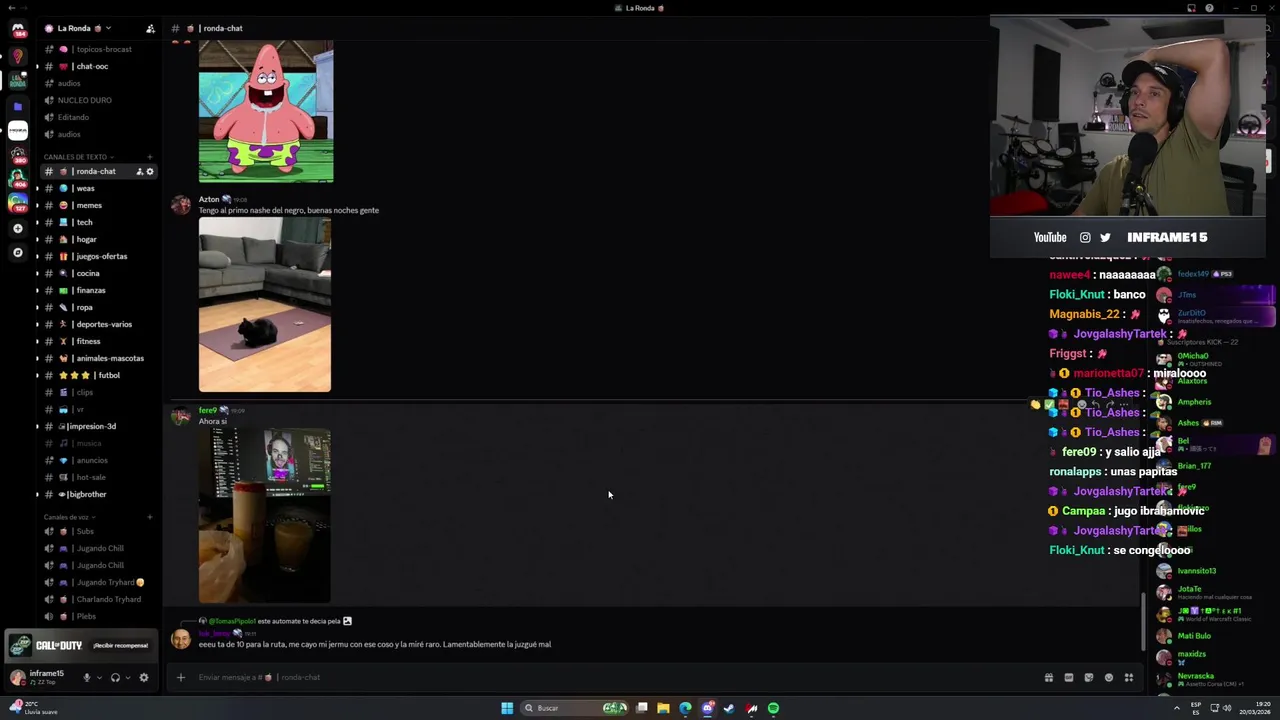Image resolution: width=1280 pixels, height=720 pixels.
Task: Open the chat-ooc channel
Action: pos(99,66)
